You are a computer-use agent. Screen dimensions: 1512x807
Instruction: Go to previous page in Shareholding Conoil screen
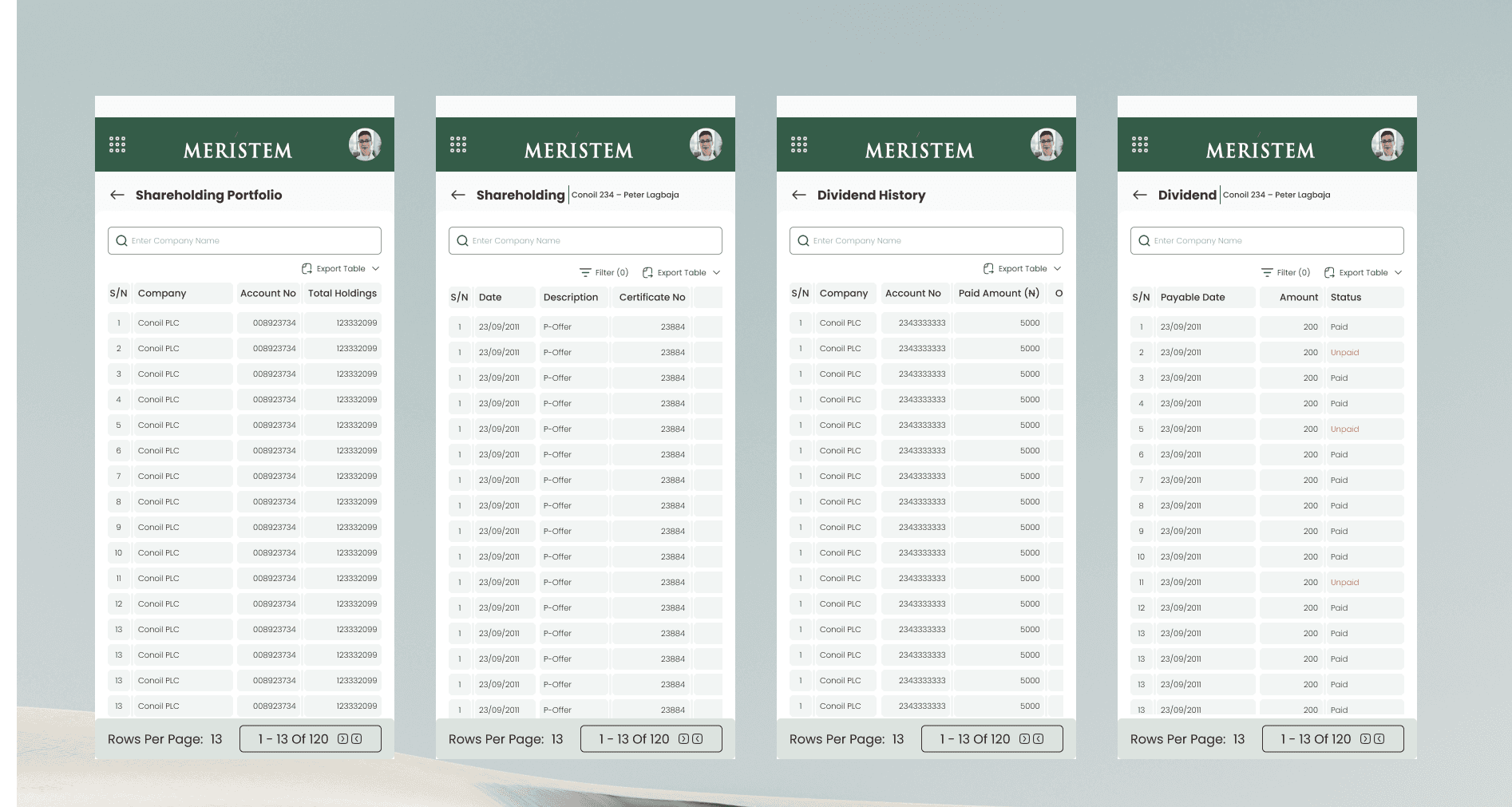[x=698, y=739]
